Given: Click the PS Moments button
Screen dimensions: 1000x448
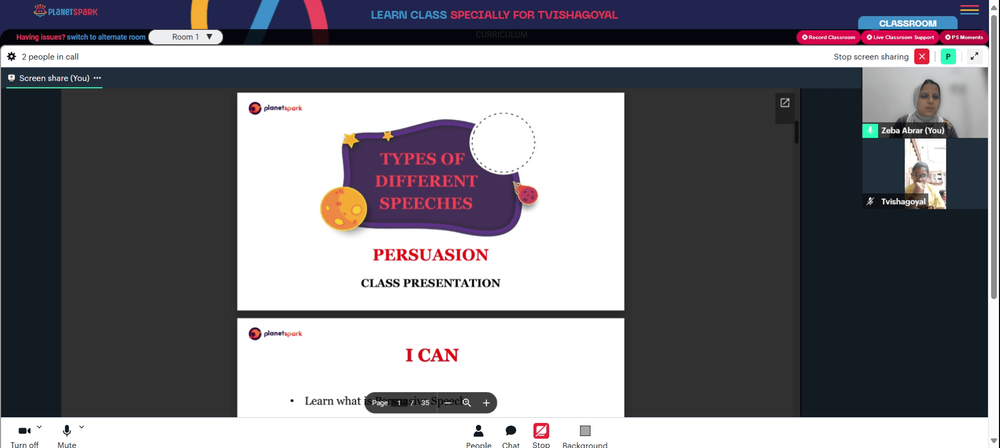Looking at the screenshot, I should (964, 37).
